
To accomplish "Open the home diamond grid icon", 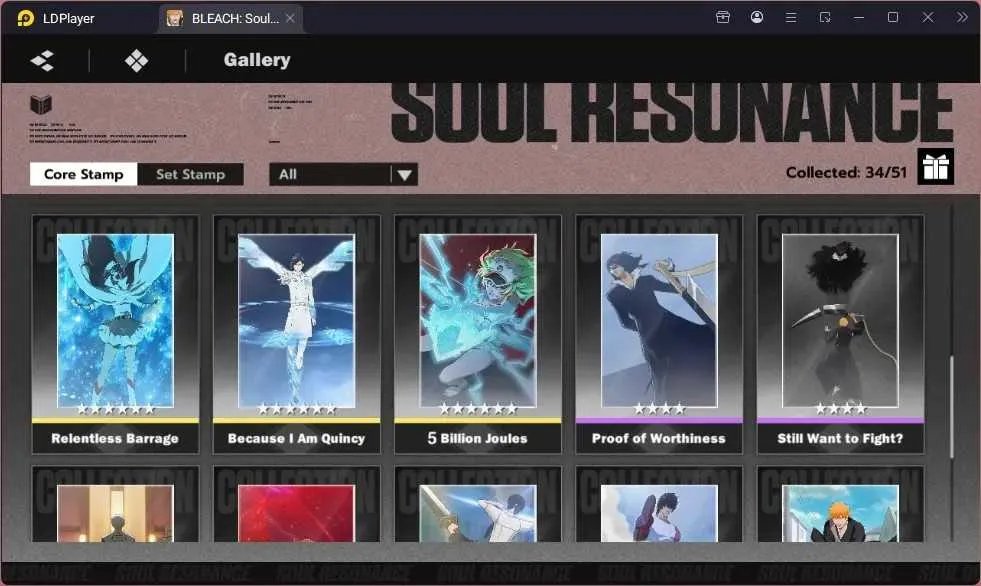I will [x=136, y=61].
